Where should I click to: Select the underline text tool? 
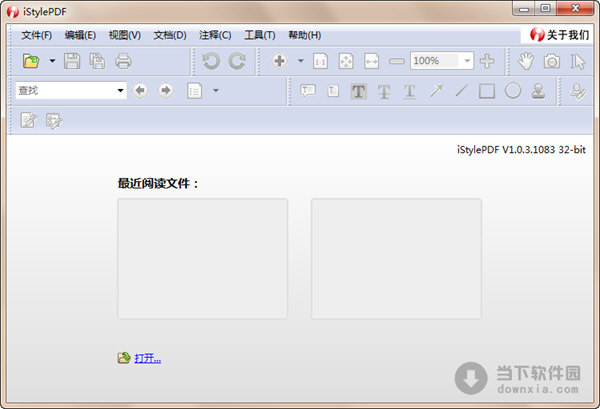[x=409, y=91]
